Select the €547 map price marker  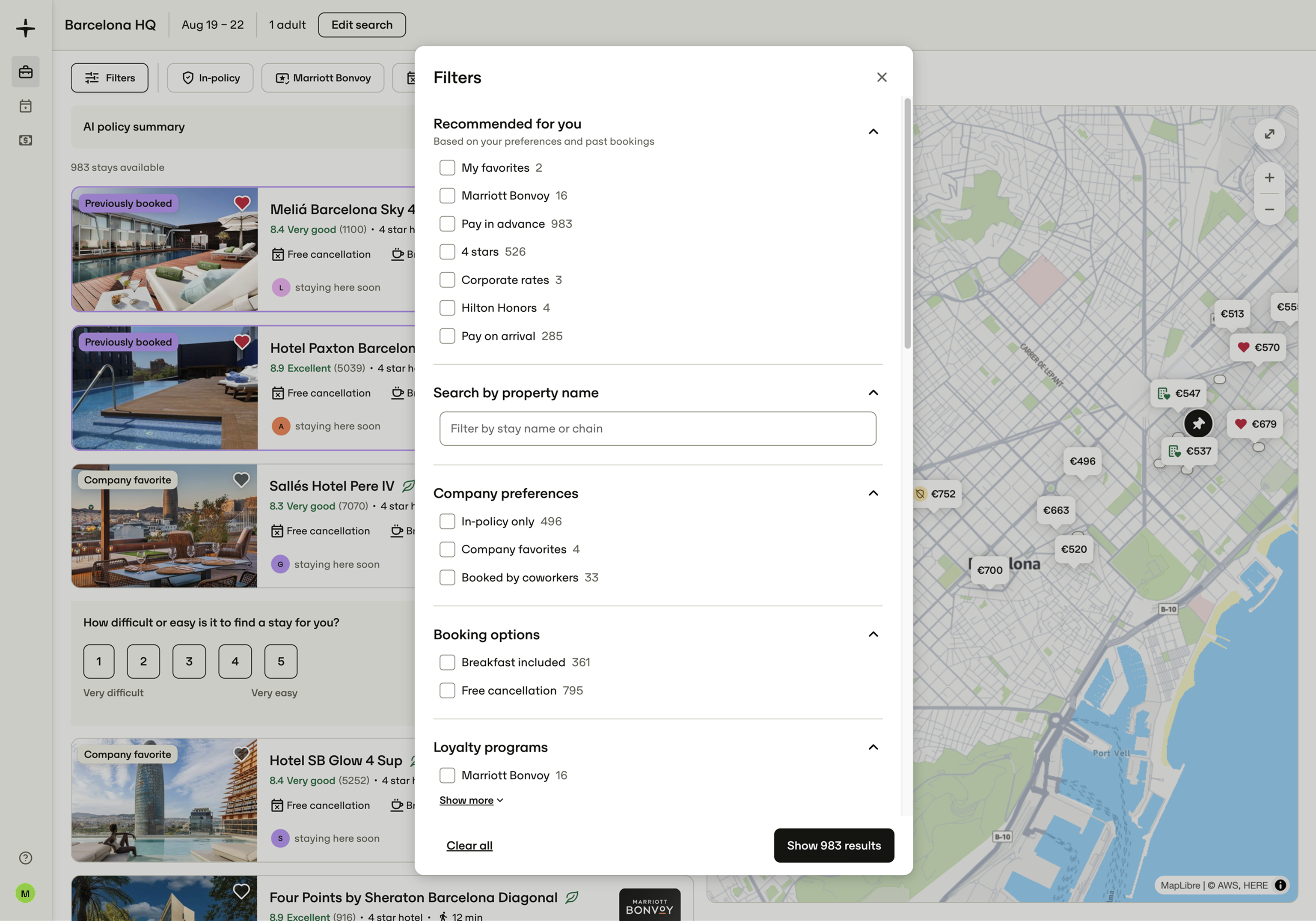coord(1179,393)
